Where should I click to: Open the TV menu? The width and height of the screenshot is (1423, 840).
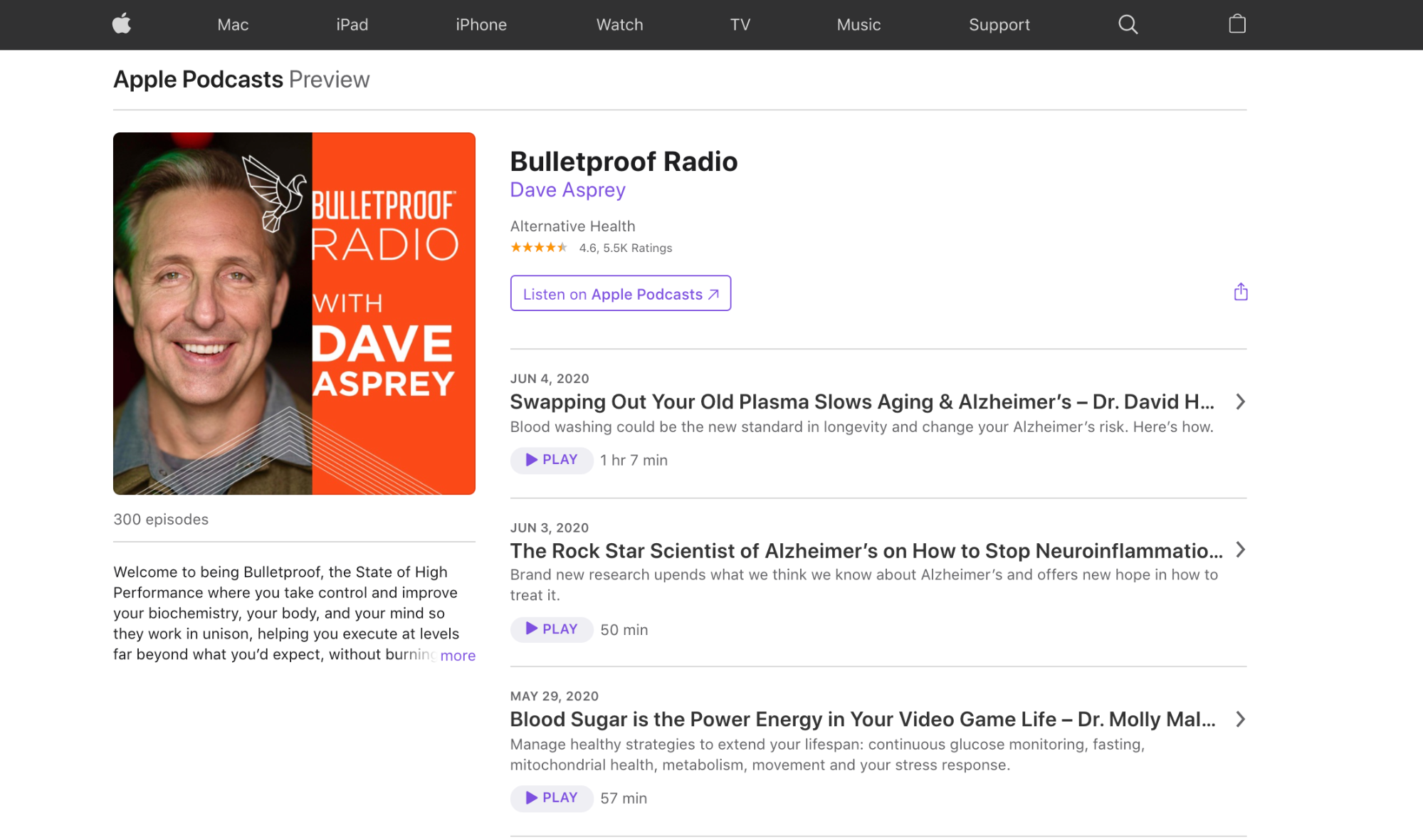tap(740, 24)
